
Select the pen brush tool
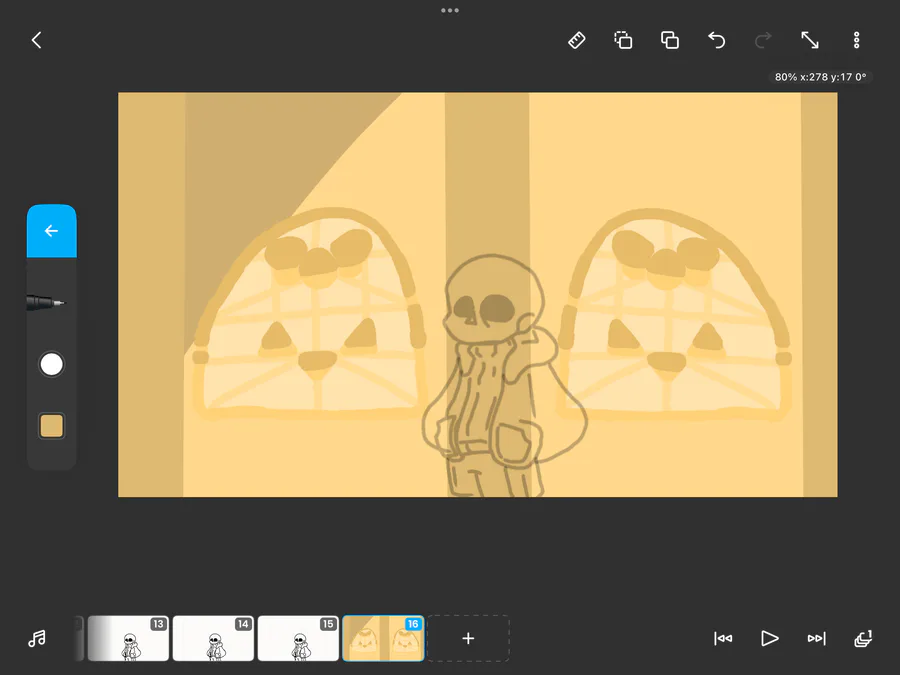pyautogui.click(x=46, y=302)
